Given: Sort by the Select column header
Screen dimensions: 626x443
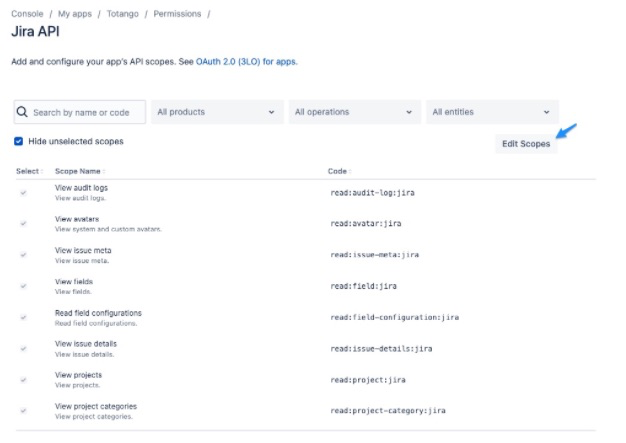Looking at the screenshot, I should click(29, 171).
